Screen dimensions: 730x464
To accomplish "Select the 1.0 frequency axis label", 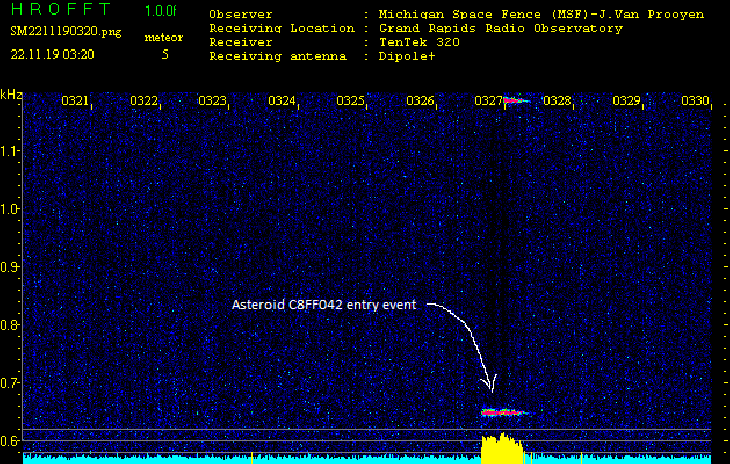I will tap(10, 209).
